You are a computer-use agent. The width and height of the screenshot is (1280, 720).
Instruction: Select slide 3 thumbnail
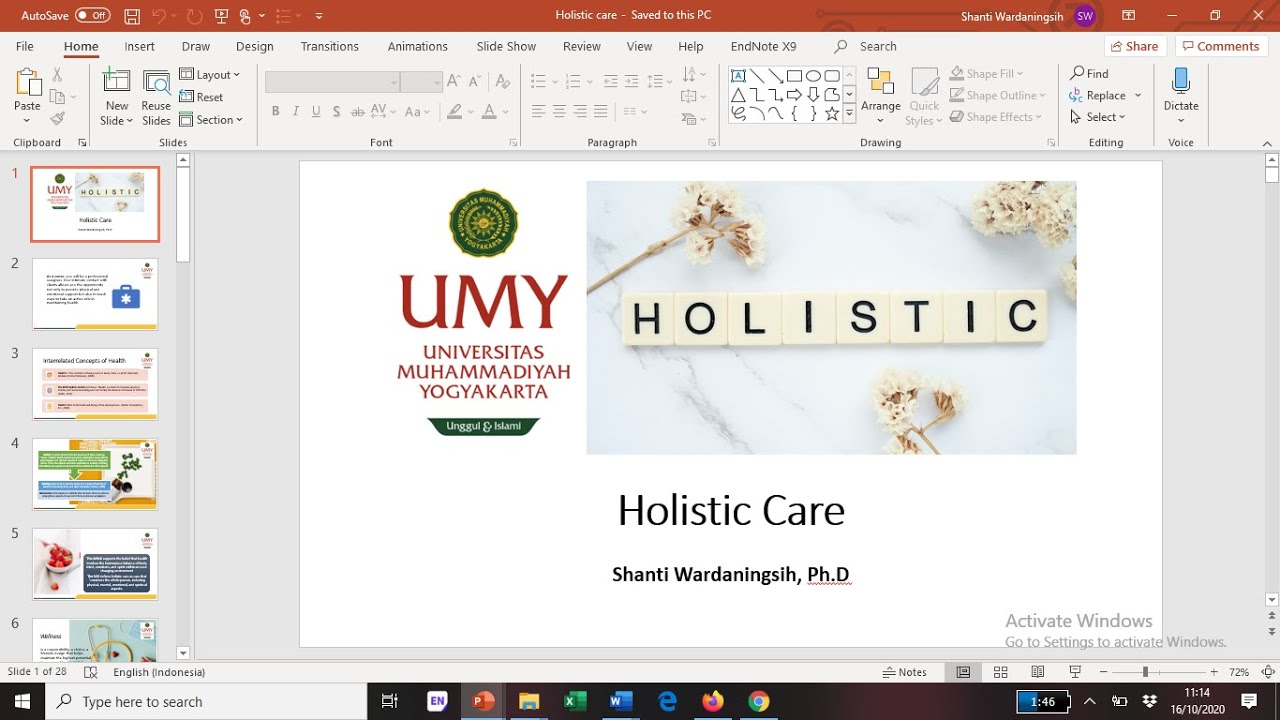(95, 384)
